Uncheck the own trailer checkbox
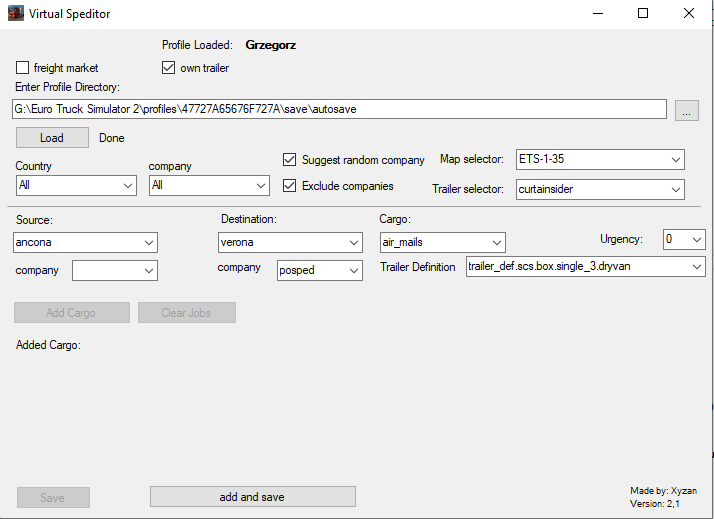 (x=169, y=68)
